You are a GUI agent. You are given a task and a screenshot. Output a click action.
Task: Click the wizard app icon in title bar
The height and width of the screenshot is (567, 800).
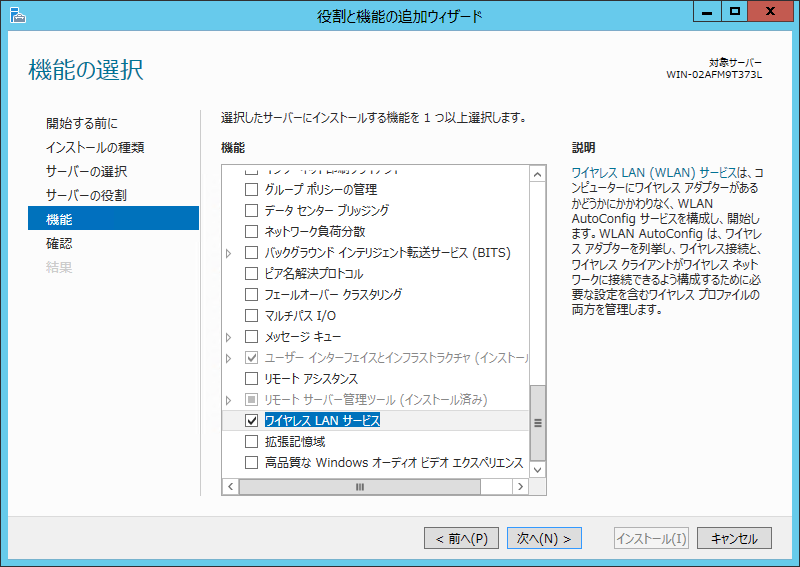(x=17, y=15)
